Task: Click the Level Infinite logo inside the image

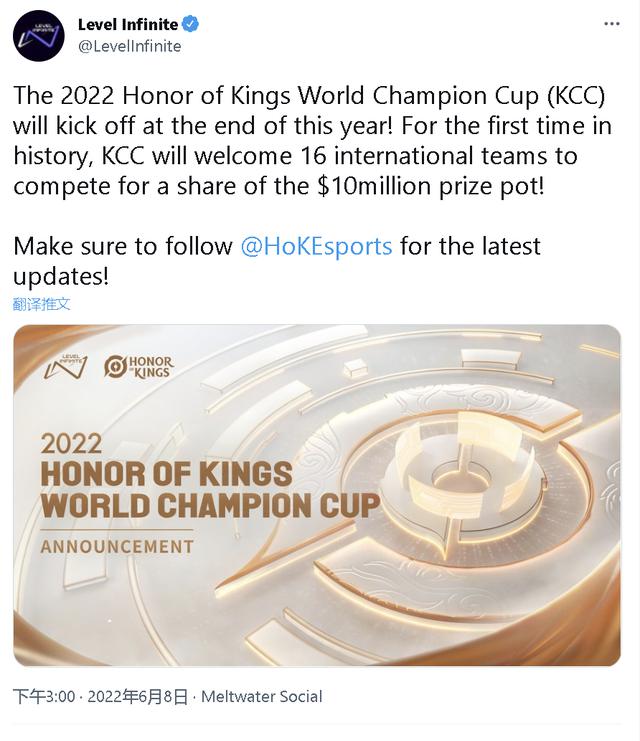Action: point(66,366)
